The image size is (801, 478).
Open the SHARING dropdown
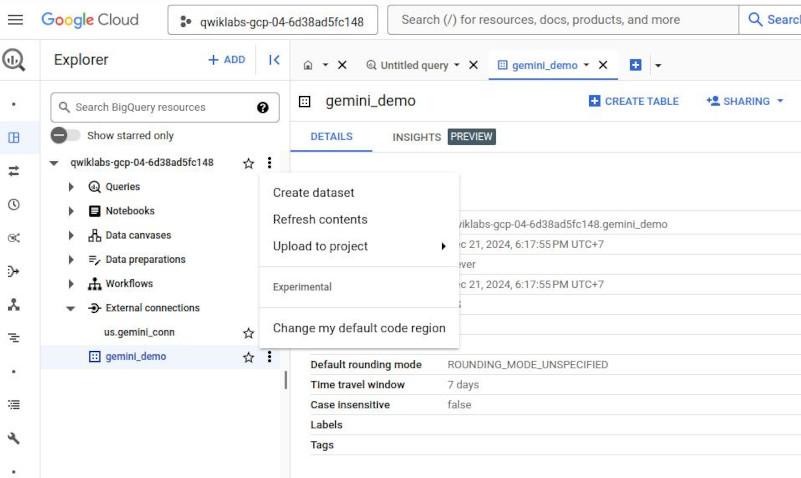(x=745, y=101)
